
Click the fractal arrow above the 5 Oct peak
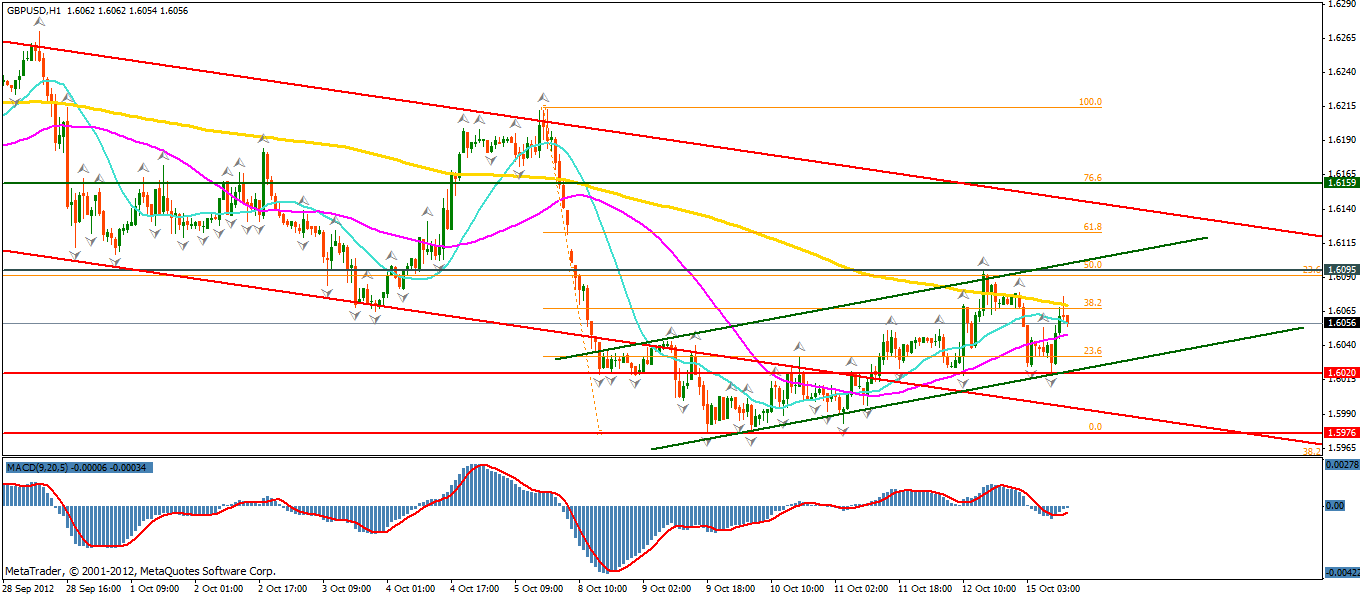(x=543, y=98)
